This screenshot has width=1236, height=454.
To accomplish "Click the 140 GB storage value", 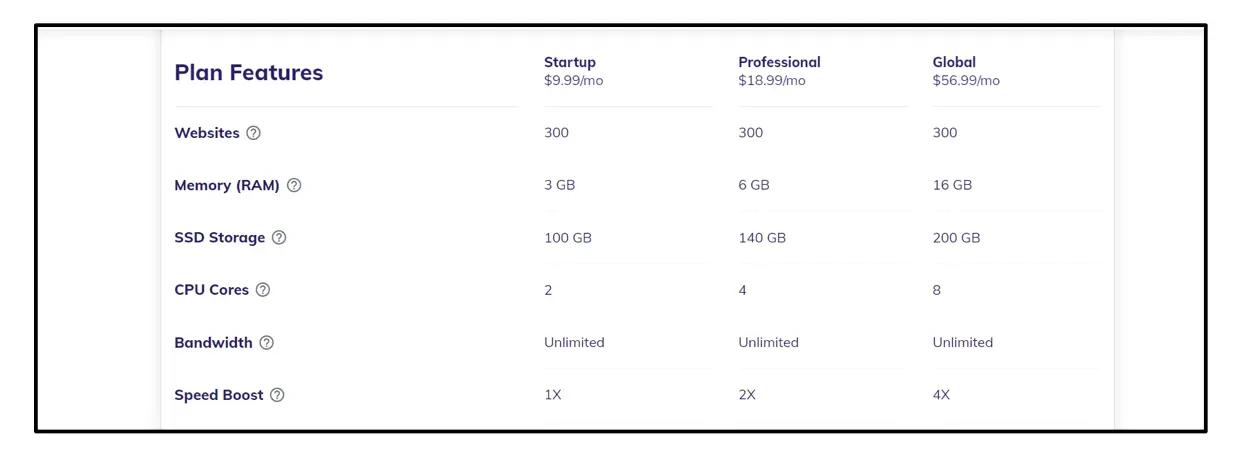I will pyautogui.click(x=762, y=238).
